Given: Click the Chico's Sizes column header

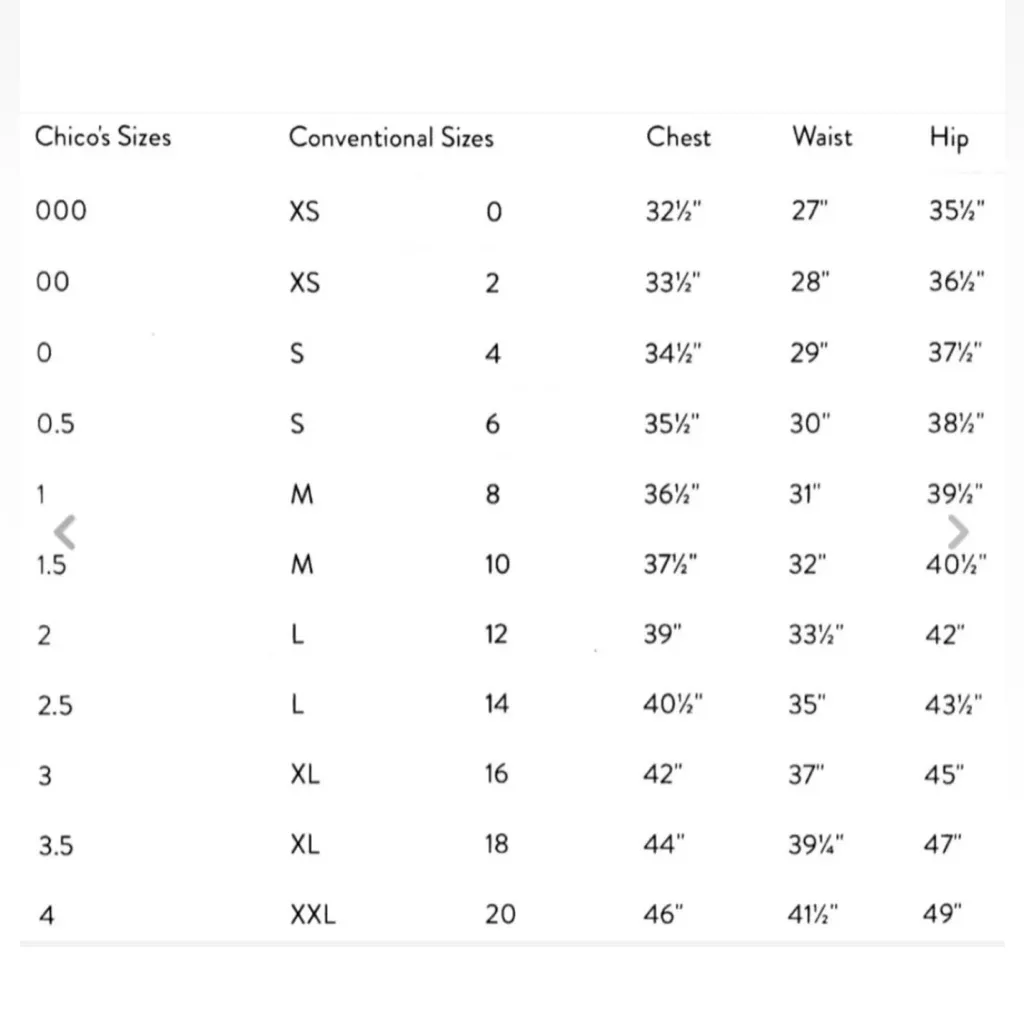Looking at the screenshot, I should pos(103,137).
